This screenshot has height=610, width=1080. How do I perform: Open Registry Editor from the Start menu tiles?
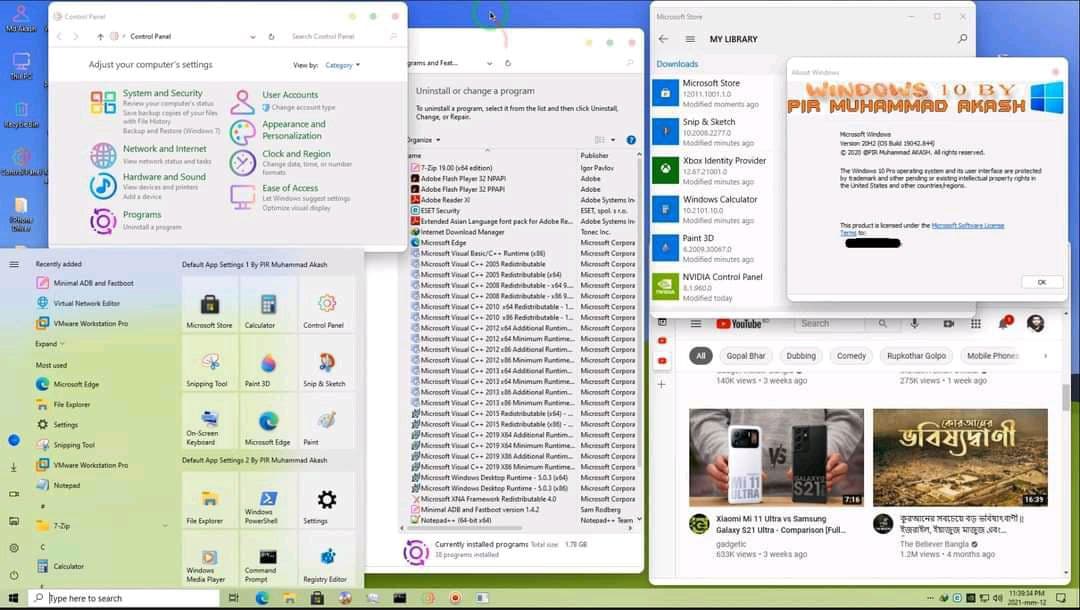[x=327, y=561]
